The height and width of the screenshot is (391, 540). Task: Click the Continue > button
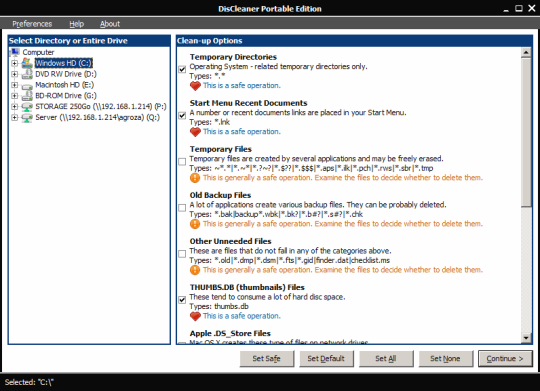click(x=505, y=359)
